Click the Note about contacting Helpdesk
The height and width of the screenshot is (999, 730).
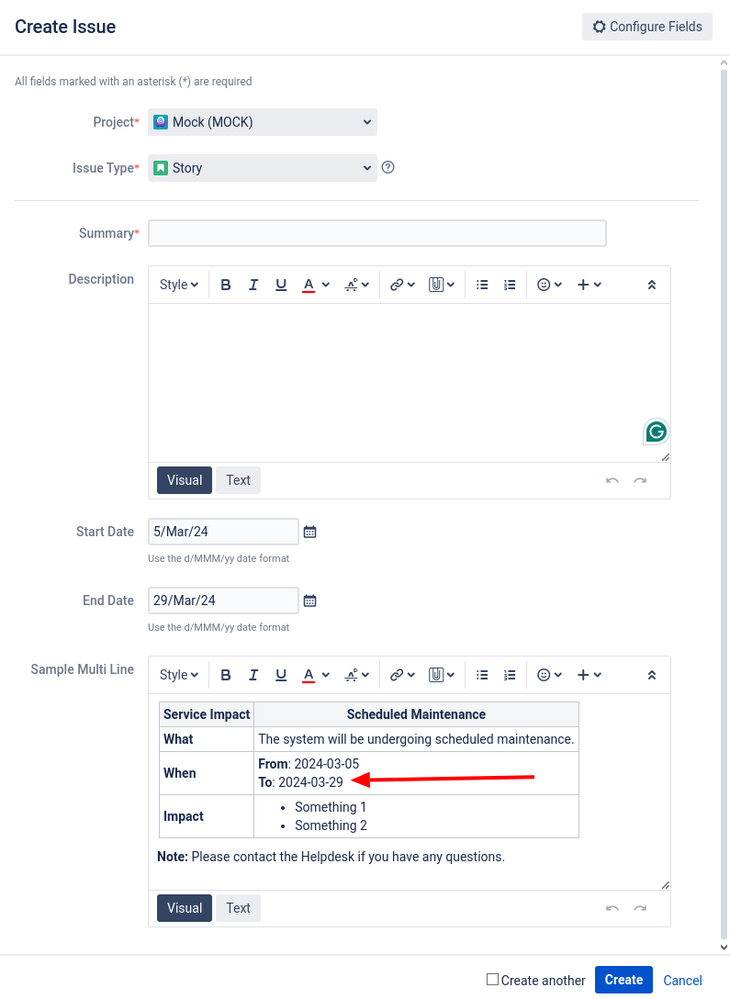coord(331,857)
